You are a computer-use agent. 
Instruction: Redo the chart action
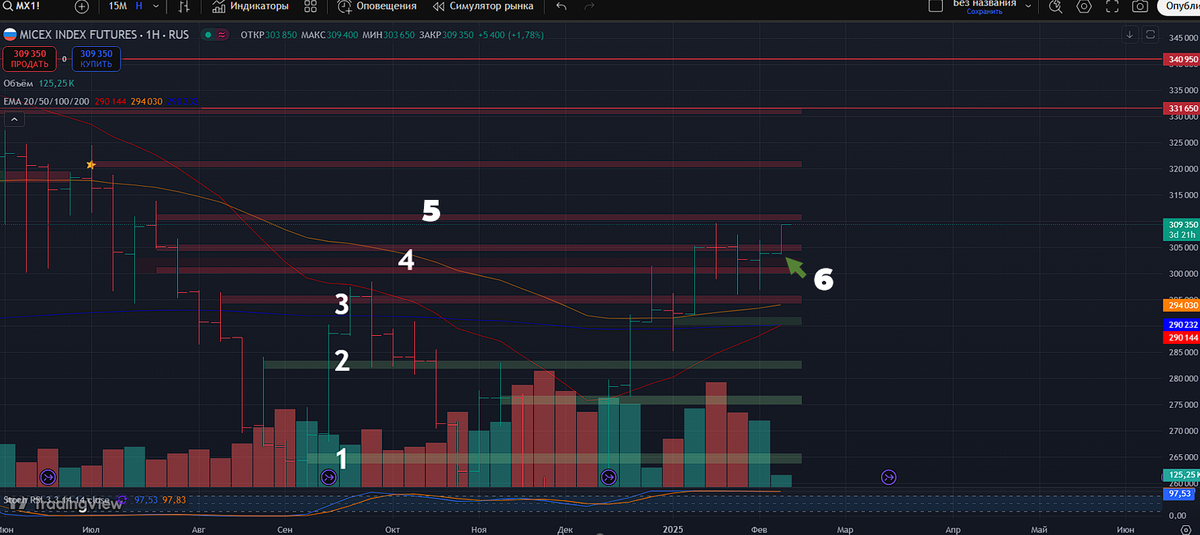click(590, 6)
